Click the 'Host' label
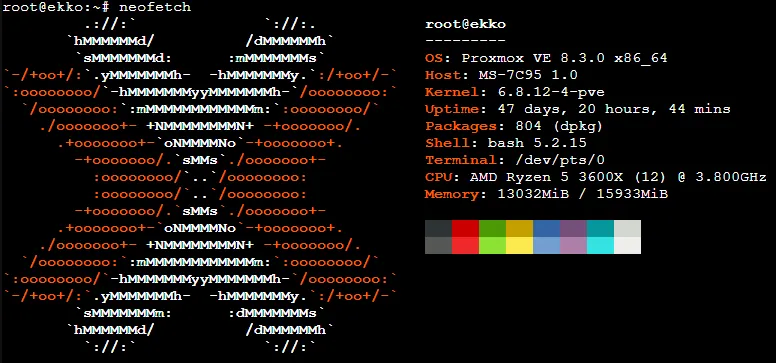This screenshot has width=776, height=363. tap(443, 75)
